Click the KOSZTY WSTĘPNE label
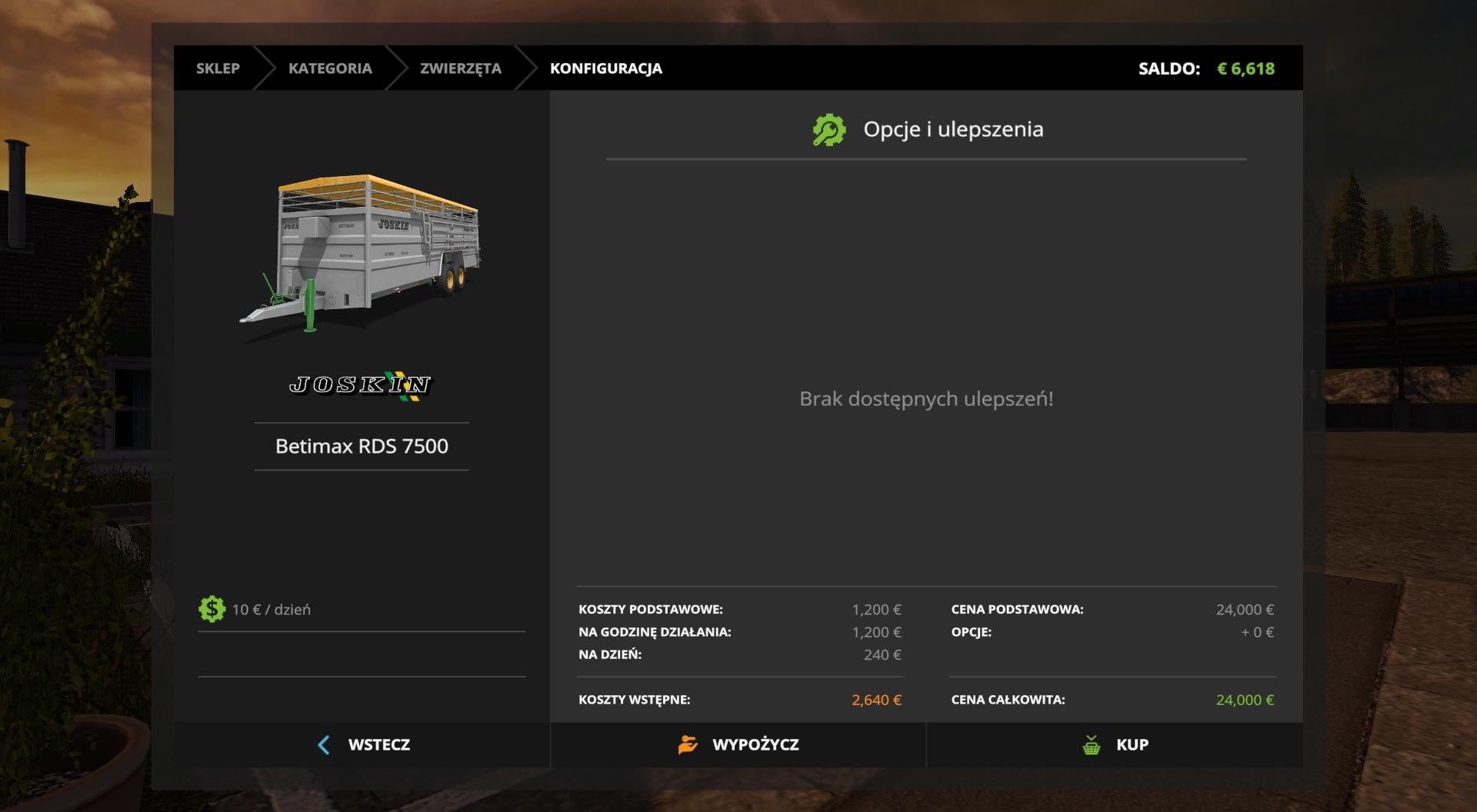 point(634,700)
